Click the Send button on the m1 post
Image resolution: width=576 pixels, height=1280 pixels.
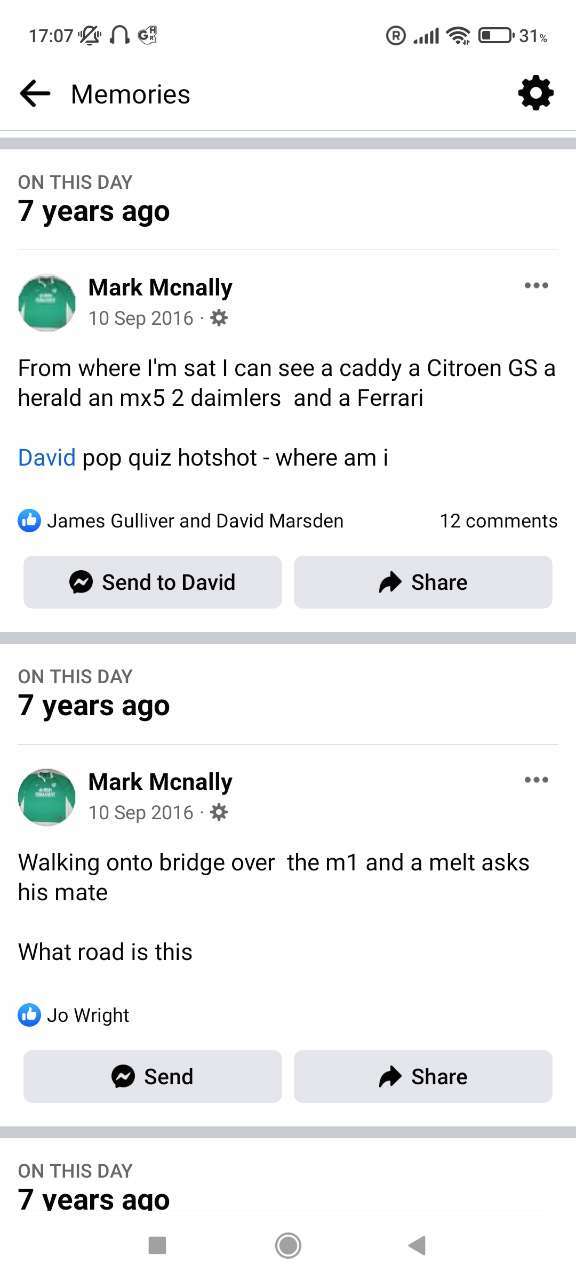click(153, 1076)
